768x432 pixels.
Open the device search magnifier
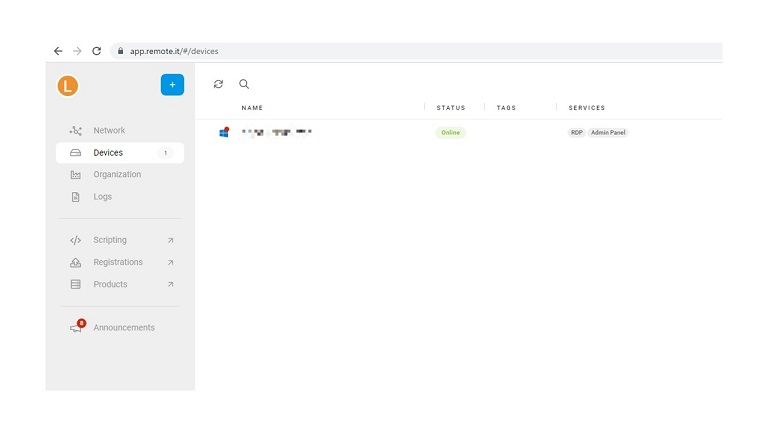point(244,84)
